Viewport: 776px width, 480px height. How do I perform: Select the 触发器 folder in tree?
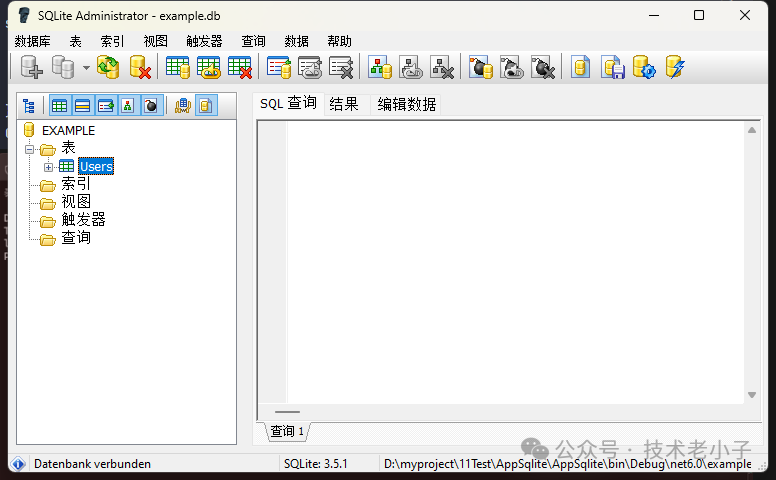click(83, 220)
